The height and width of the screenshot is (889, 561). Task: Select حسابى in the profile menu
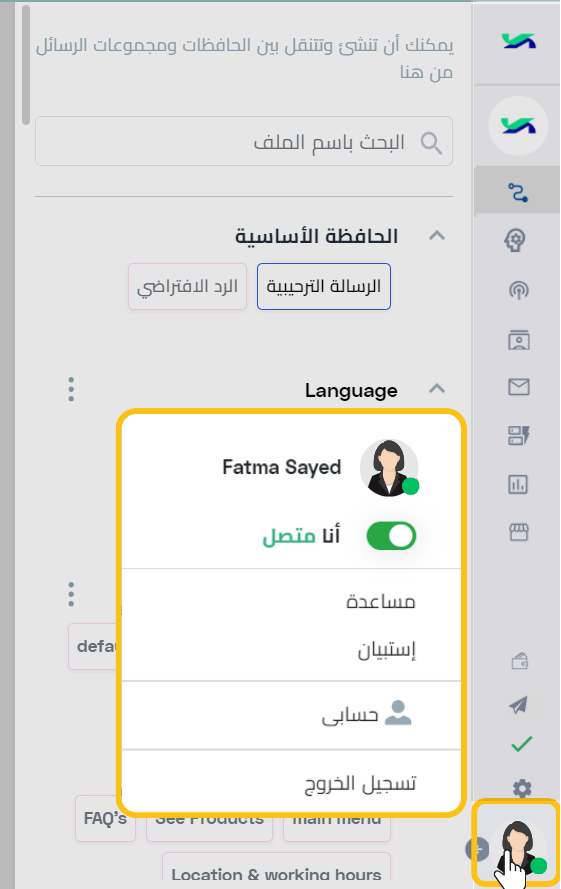pos(367,714)
